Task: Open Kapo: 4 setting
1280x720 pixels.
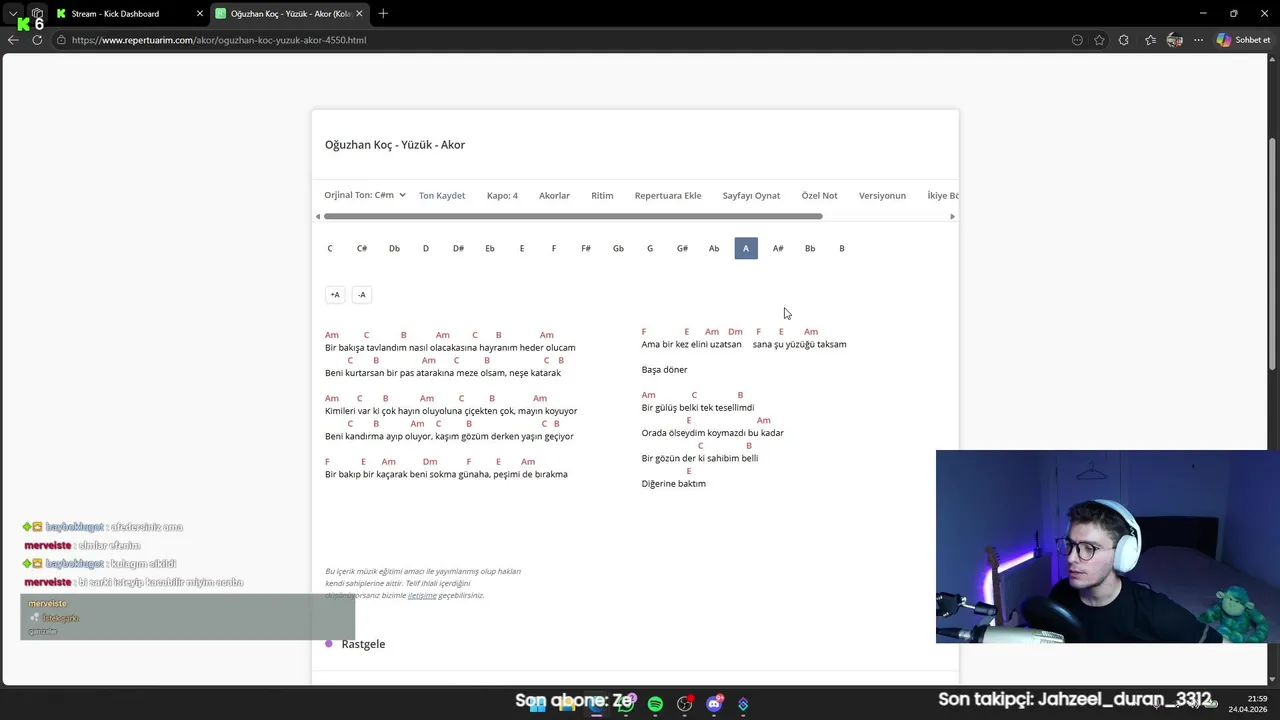Action: pos(502,196)
